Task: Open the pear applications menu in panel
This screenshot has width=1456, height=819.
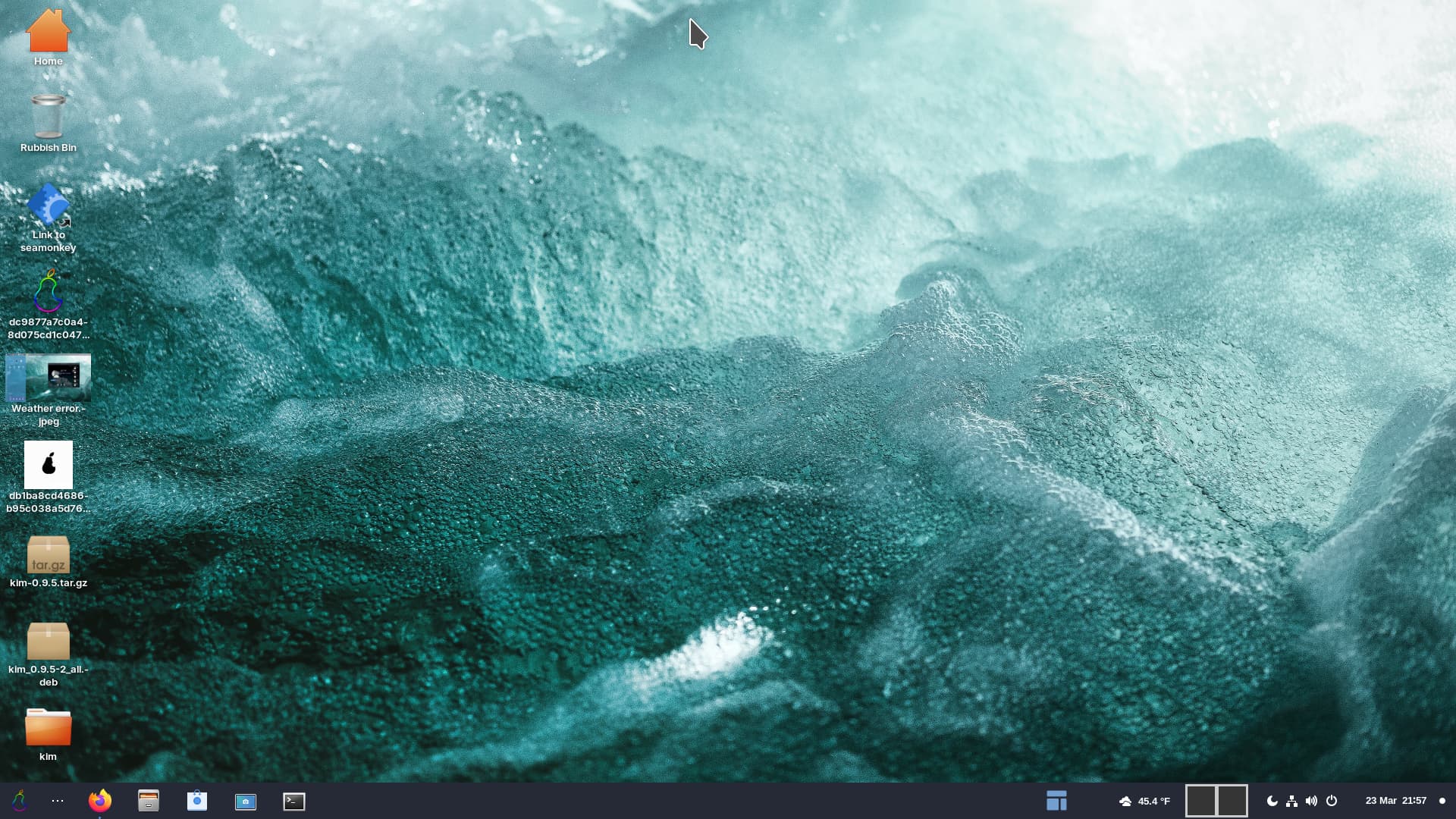Action: [20, 801]
